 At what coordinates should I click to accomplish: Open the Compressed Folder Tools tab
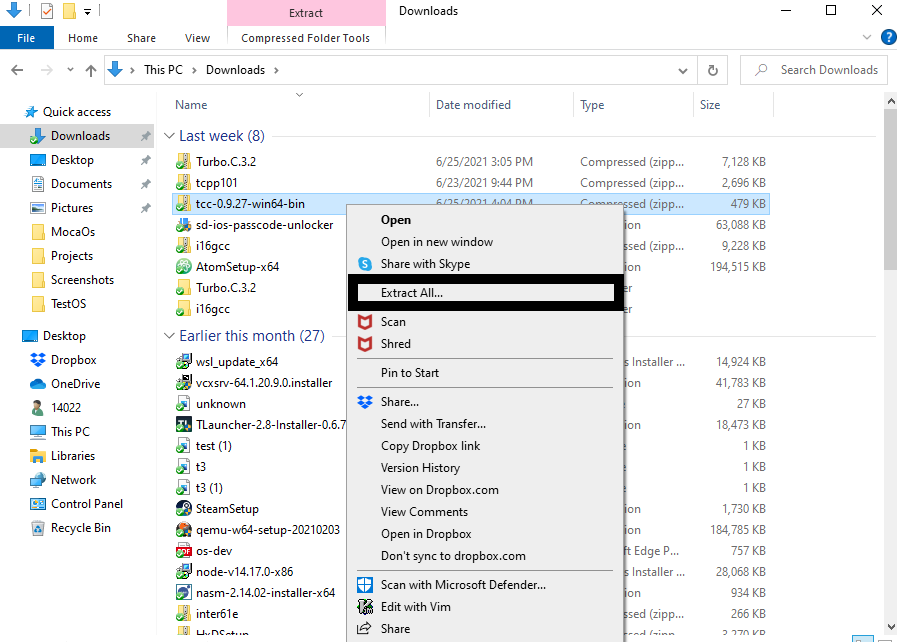tap(305, 38)
